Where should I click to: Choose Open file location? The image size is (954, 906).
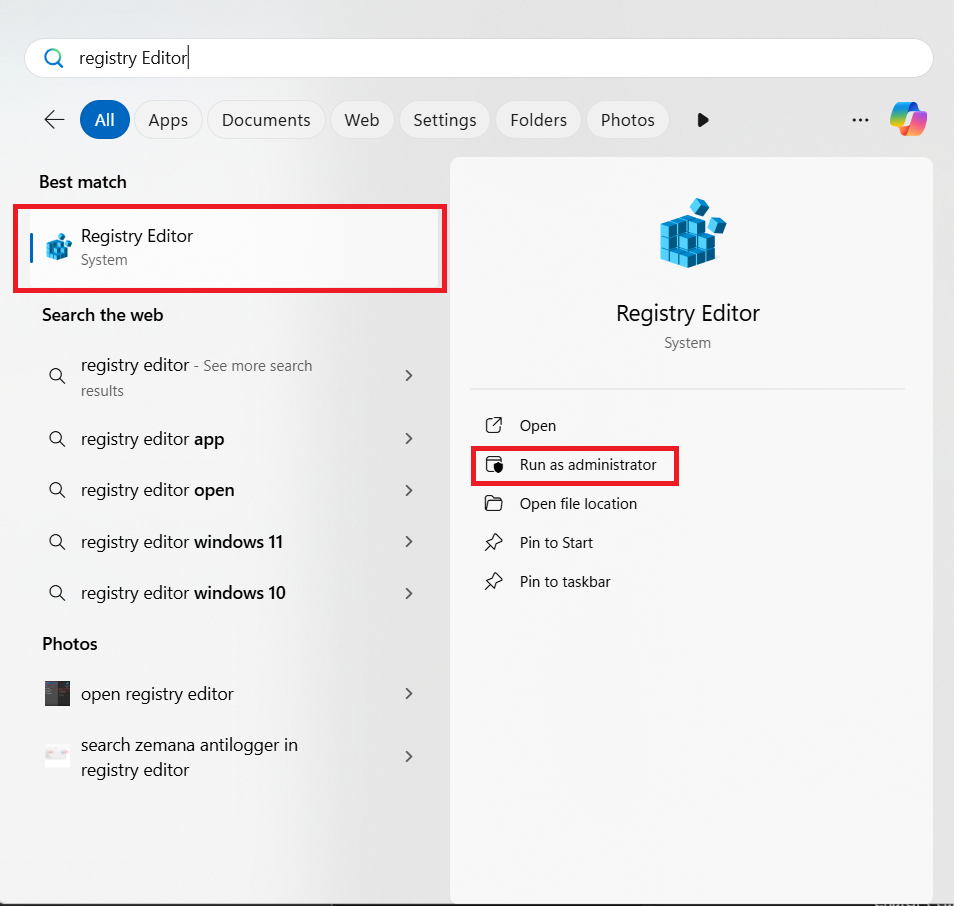click(578, 504)
